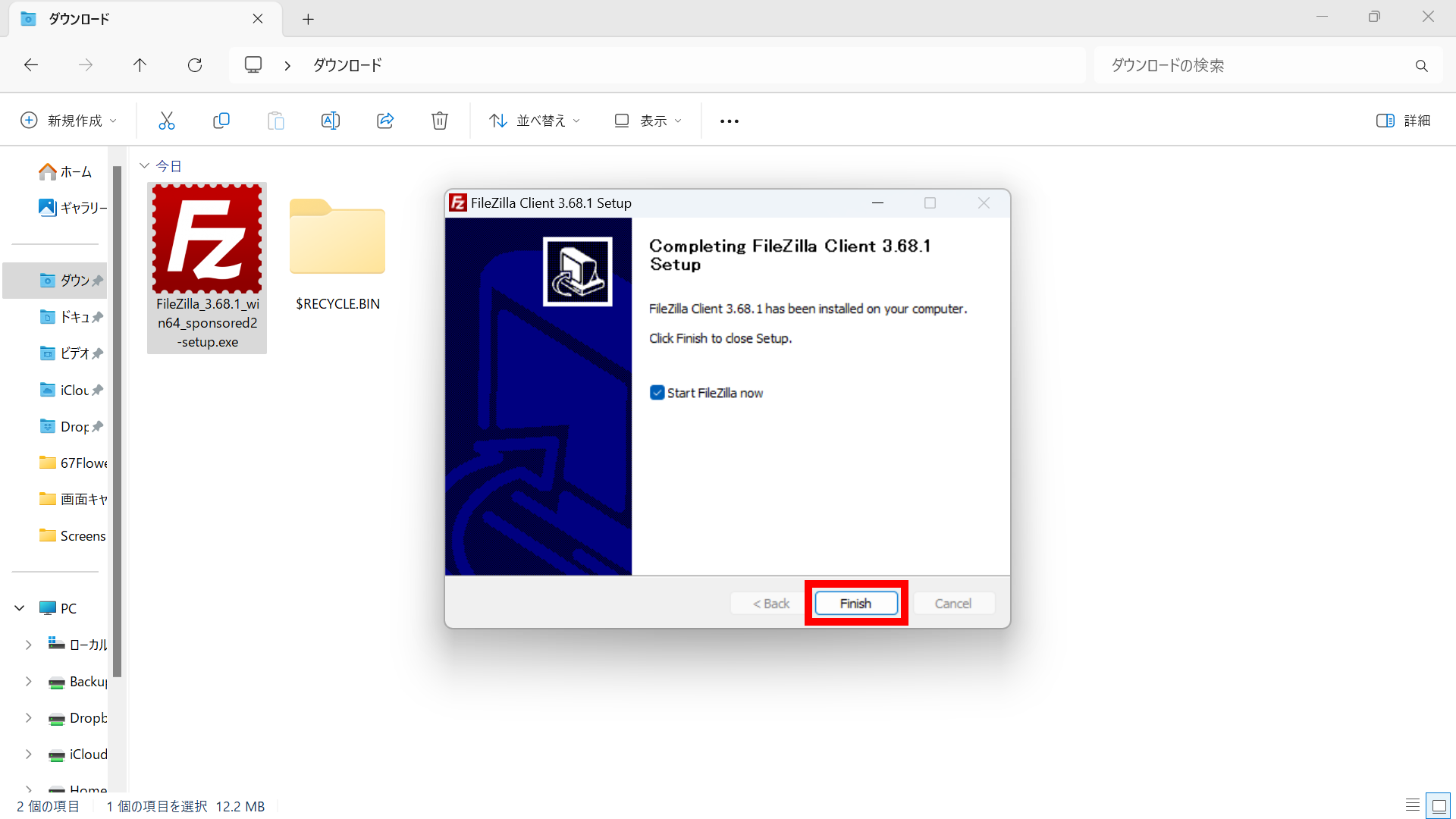The width and height of the screenshot is (1456, 819).
Task: Click the Paste icon in toolbar
Action: 276,121
